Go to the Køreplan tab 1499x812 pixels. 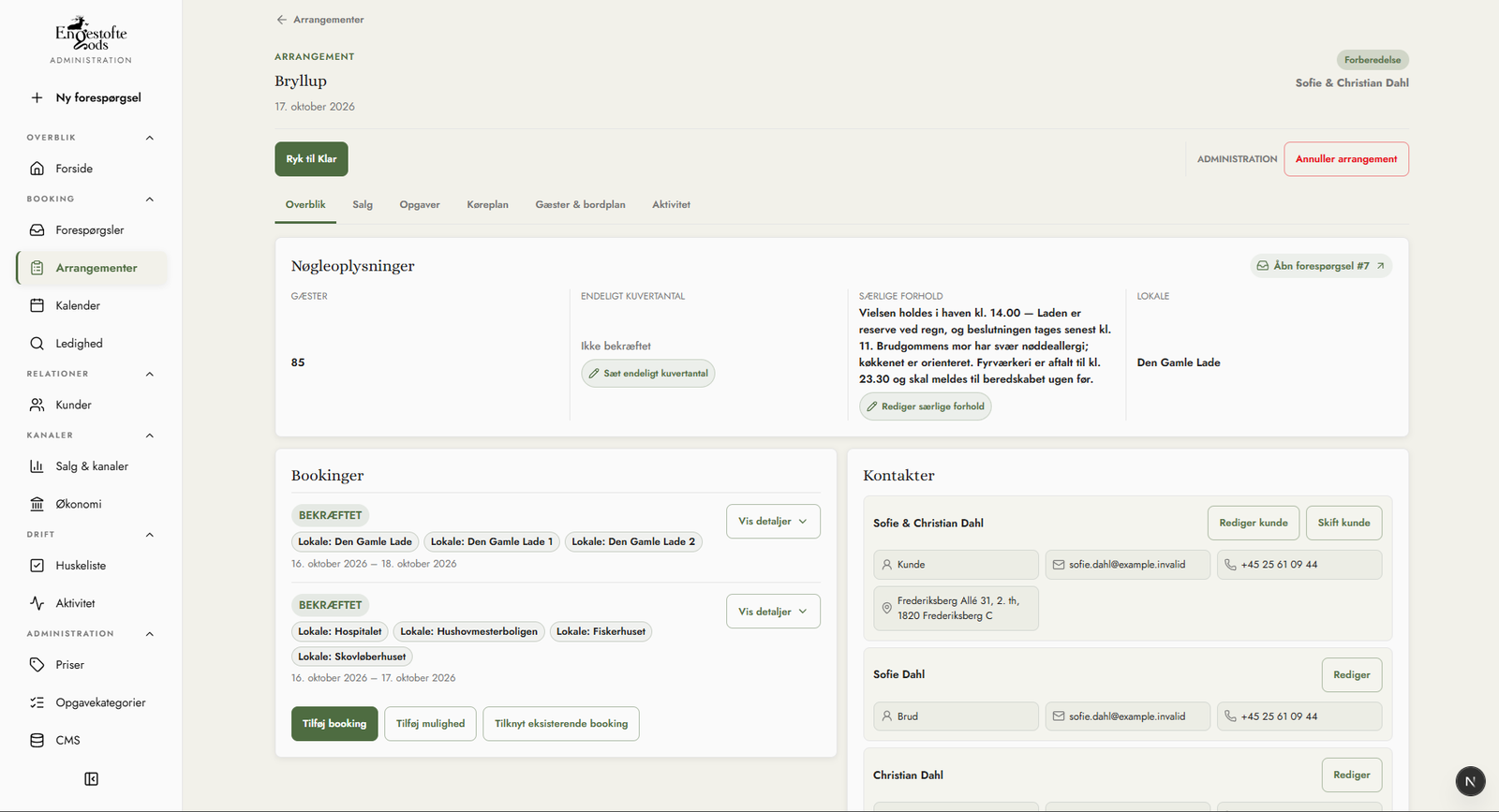(487, 204)
